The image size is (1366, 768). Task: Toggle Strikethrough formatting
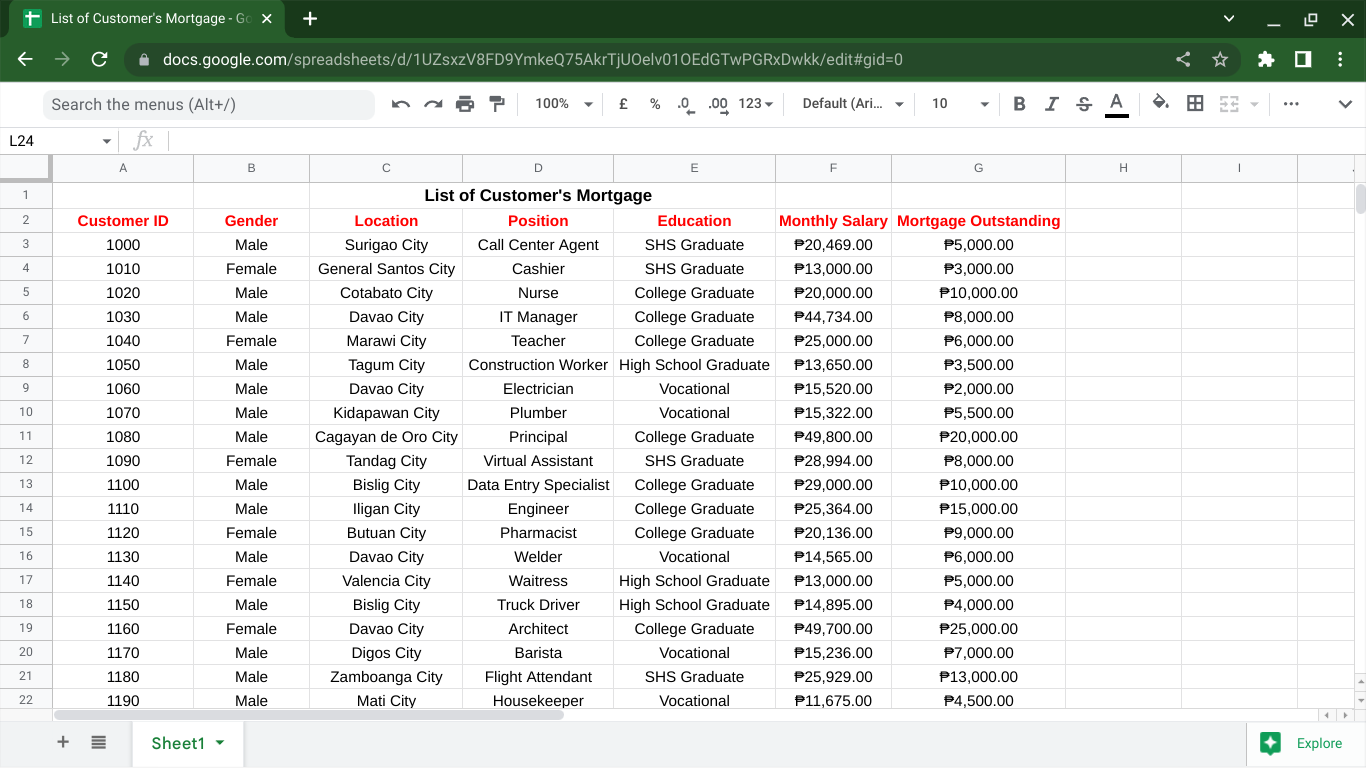(1084, 104)
